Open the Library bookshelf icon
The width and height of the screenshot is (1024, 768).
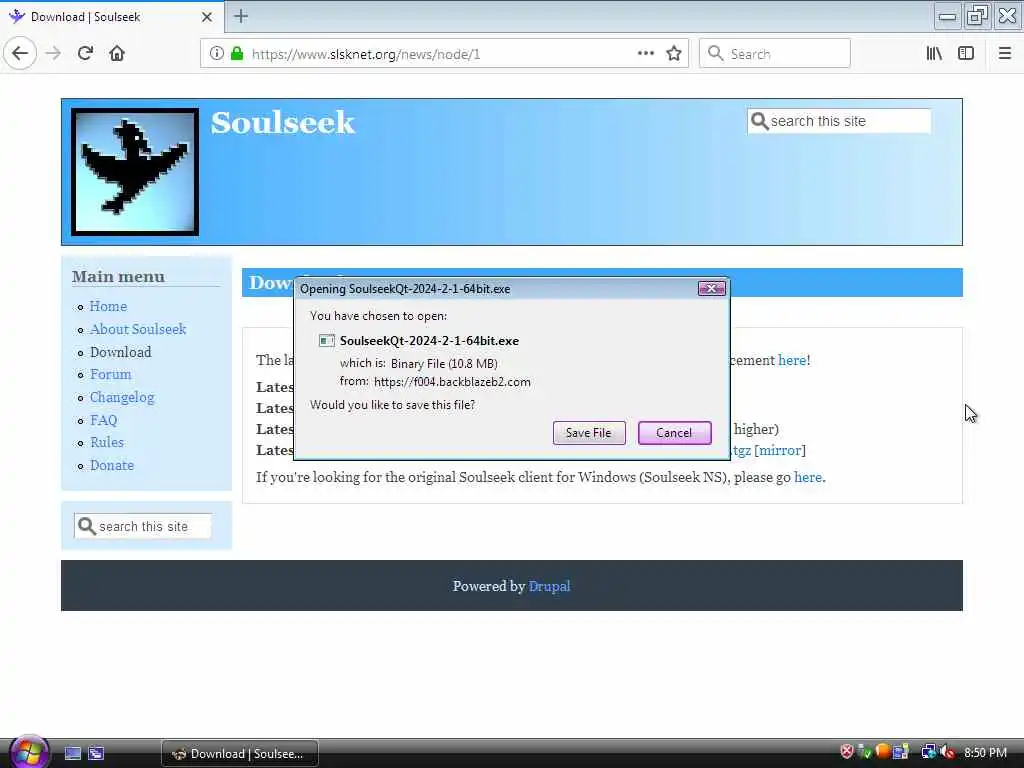[934, 54]
